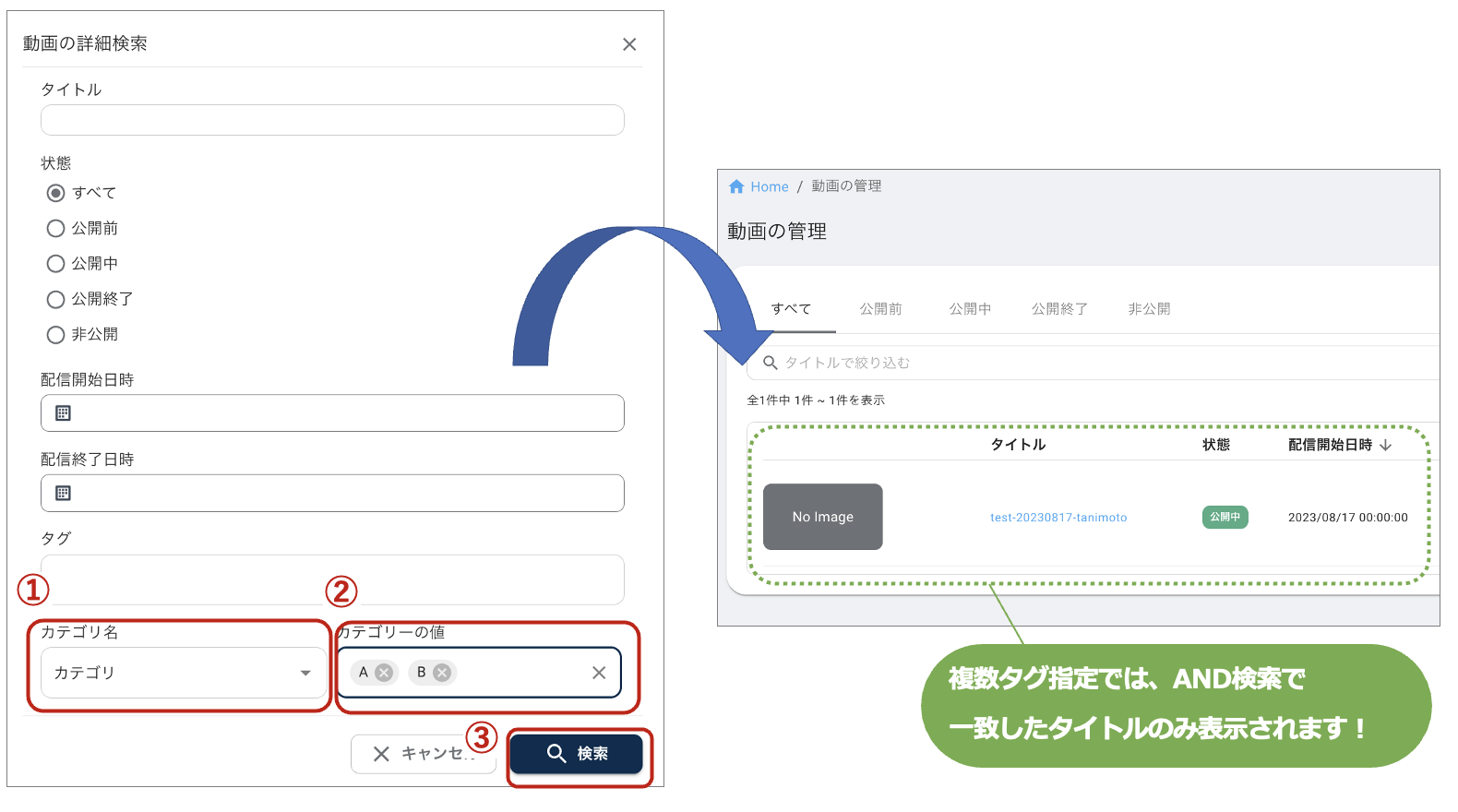Click the タイトル text input field
Screen dimensions: 1458x812
(332, 120)
